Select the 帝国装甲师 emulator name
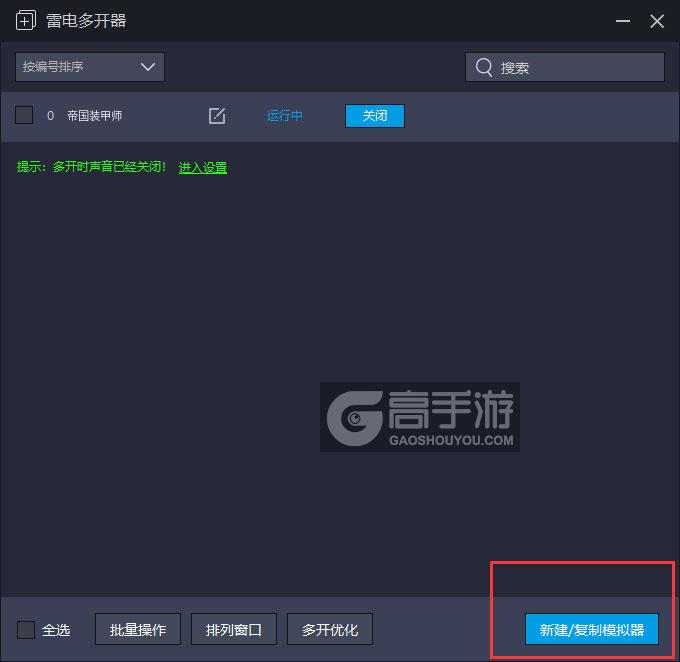The image size is (680, 662). [95, 116]
